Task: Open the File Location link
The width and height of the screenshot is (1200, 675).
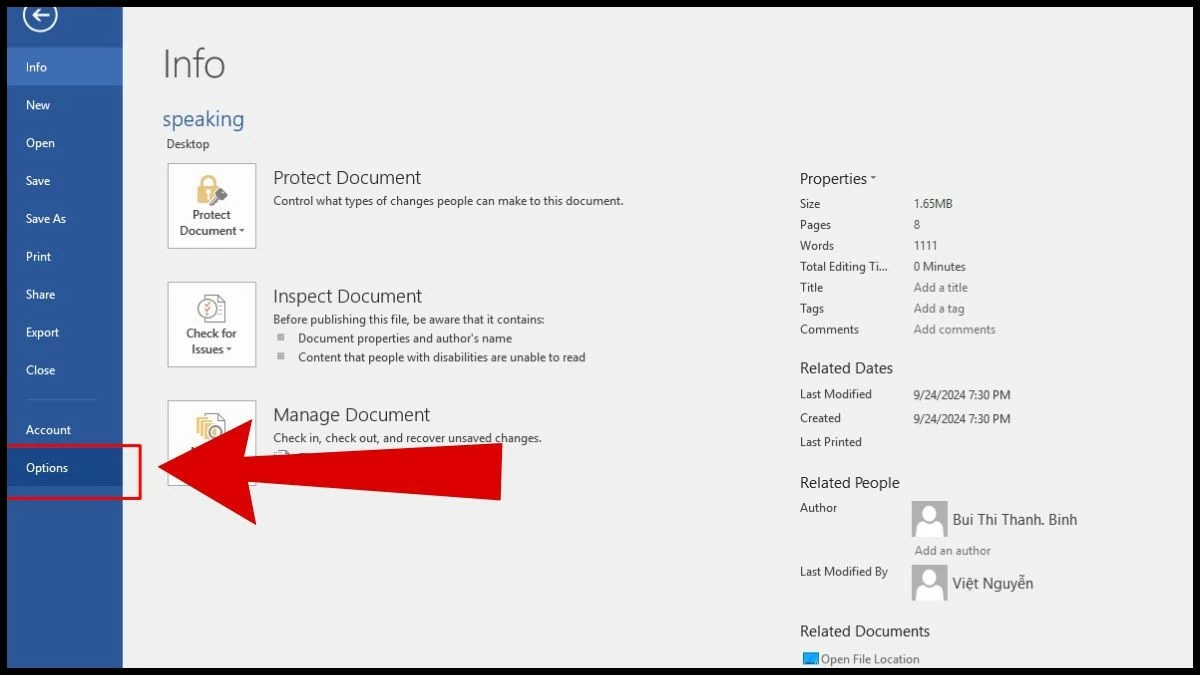Action: point(870,659)
